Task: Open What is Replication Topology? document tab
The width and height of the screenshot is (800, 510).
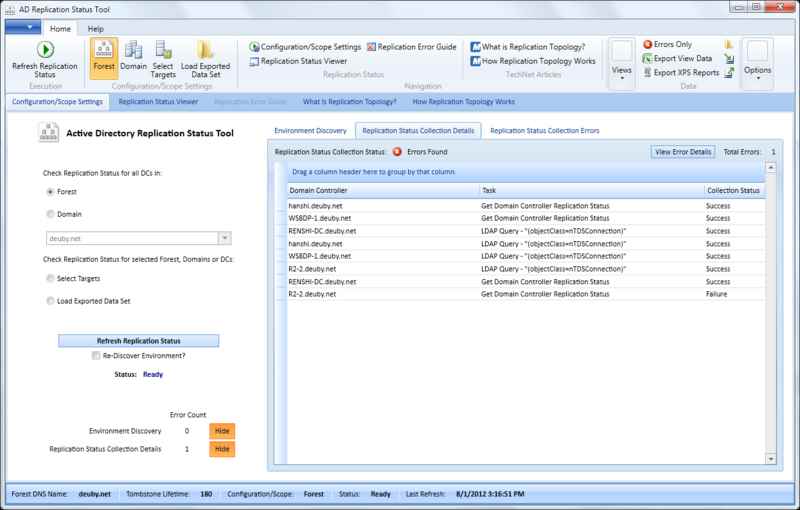Action: 349,102
